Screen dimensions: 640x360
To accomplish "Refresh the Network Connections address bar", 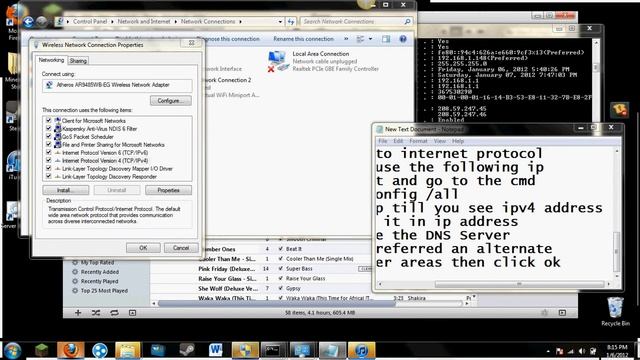I will coord(291,22).
